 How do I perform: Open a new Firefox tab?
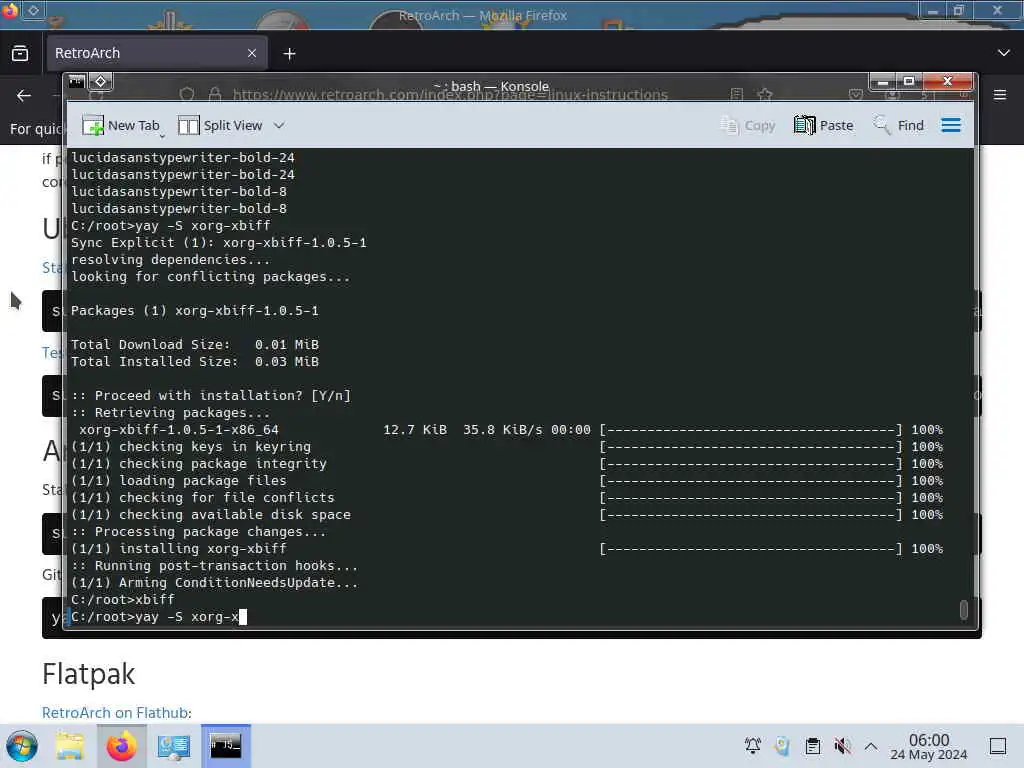click(289, 54)
